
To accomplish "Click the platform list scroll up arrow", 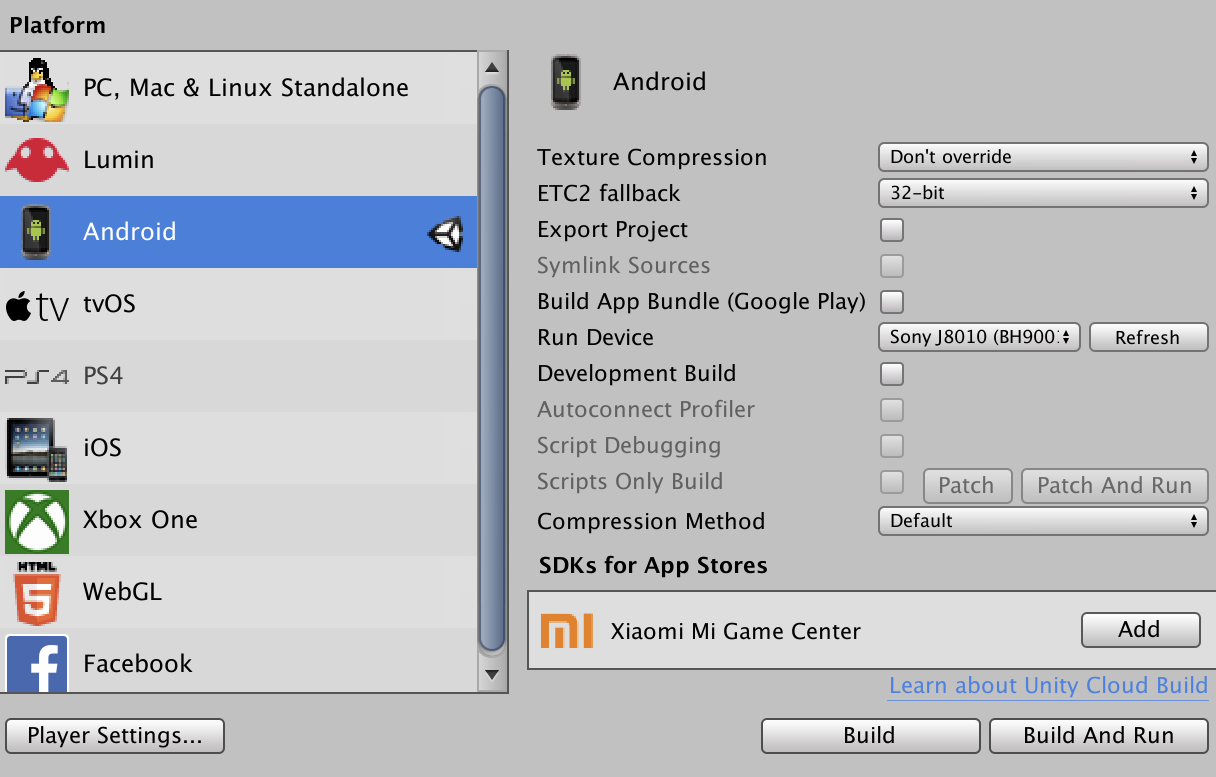I will point(492,68).
